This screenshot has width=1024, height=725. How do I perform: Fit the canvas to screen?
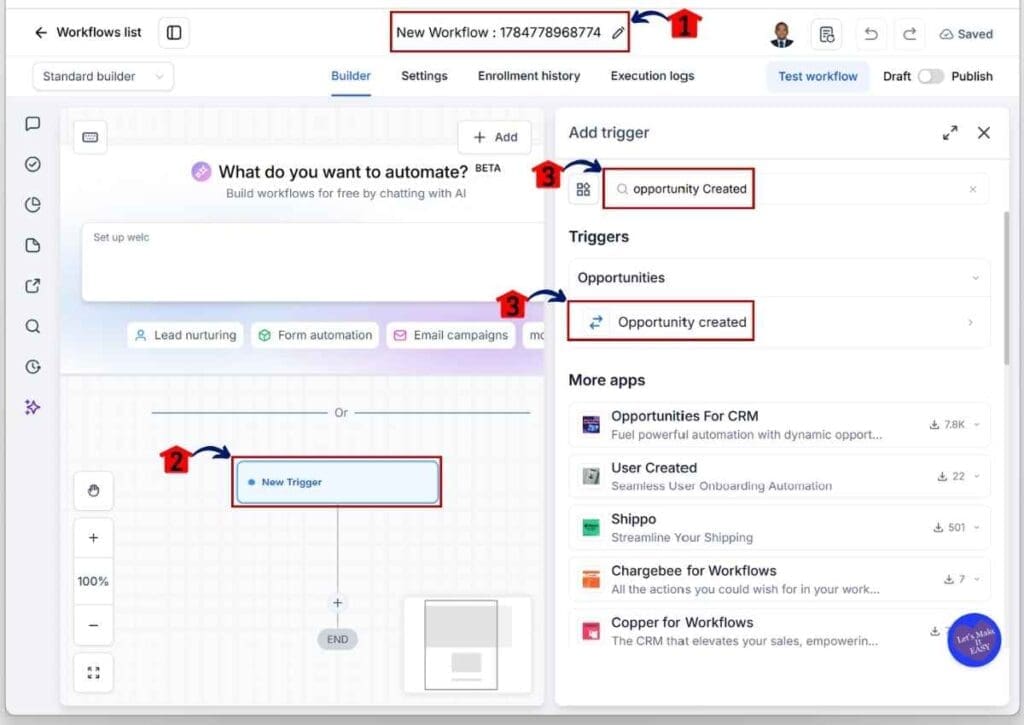click(x=93, y=672)
